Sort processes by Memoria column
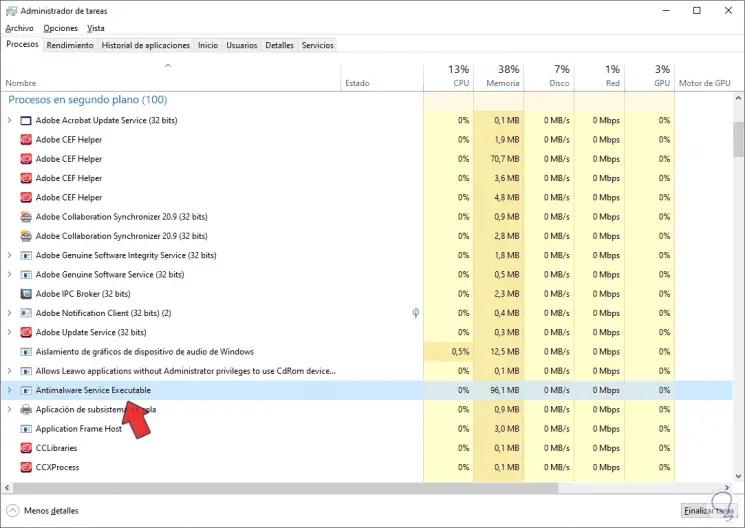The image size is (745, 528). [x=498, y=77]
